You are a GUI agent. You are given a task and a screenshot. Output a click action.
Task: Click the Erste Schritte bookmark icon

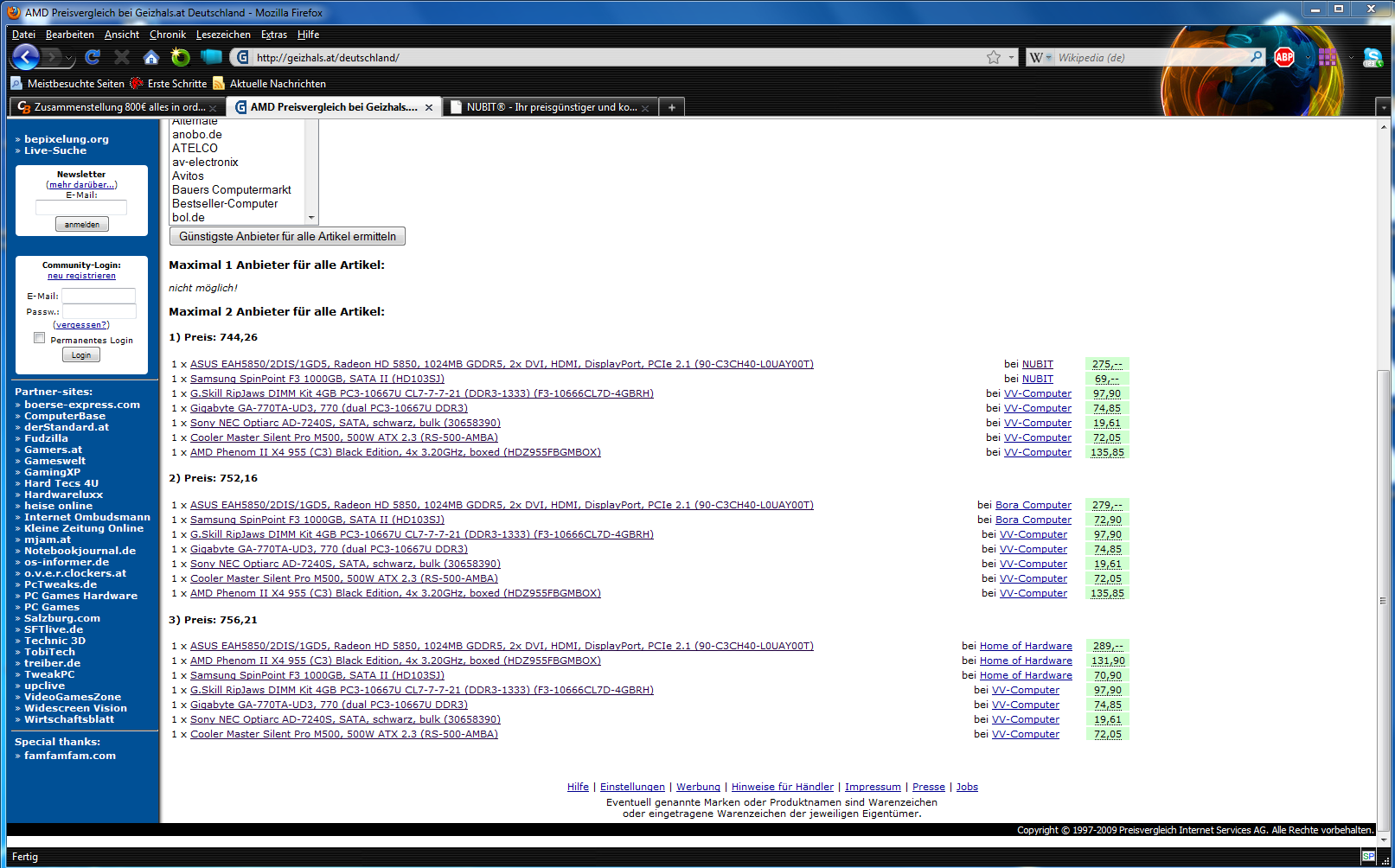click(x=137, y=83)
